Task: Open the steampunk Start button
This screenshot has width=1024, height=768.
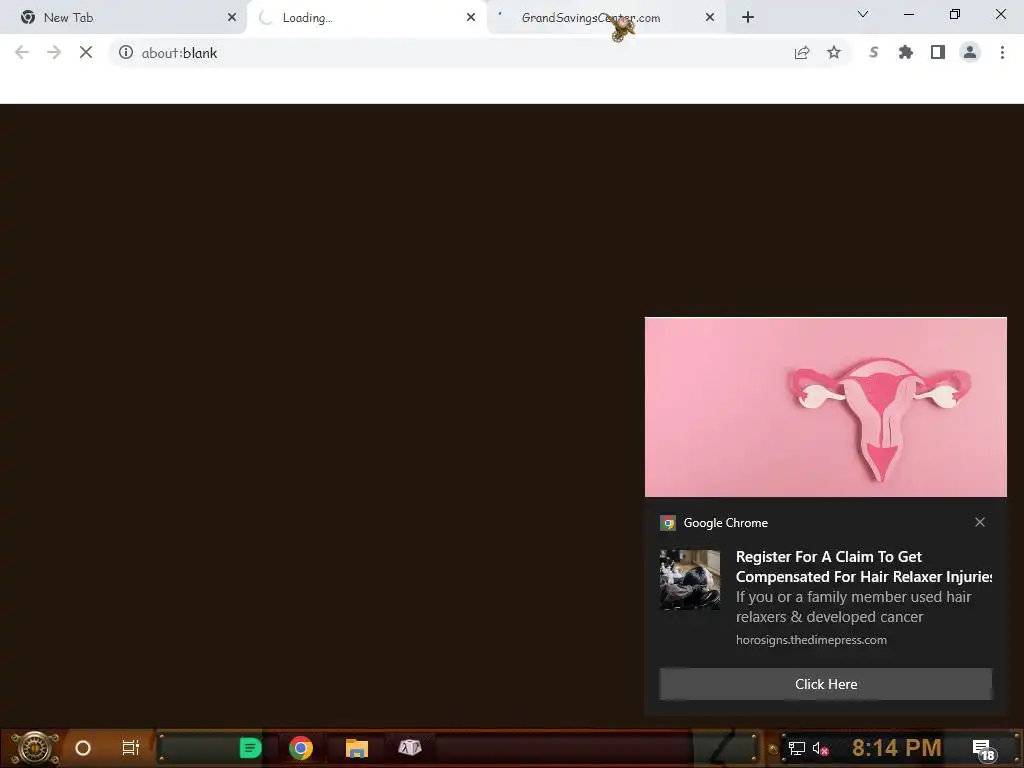Action: pos(34,748)
